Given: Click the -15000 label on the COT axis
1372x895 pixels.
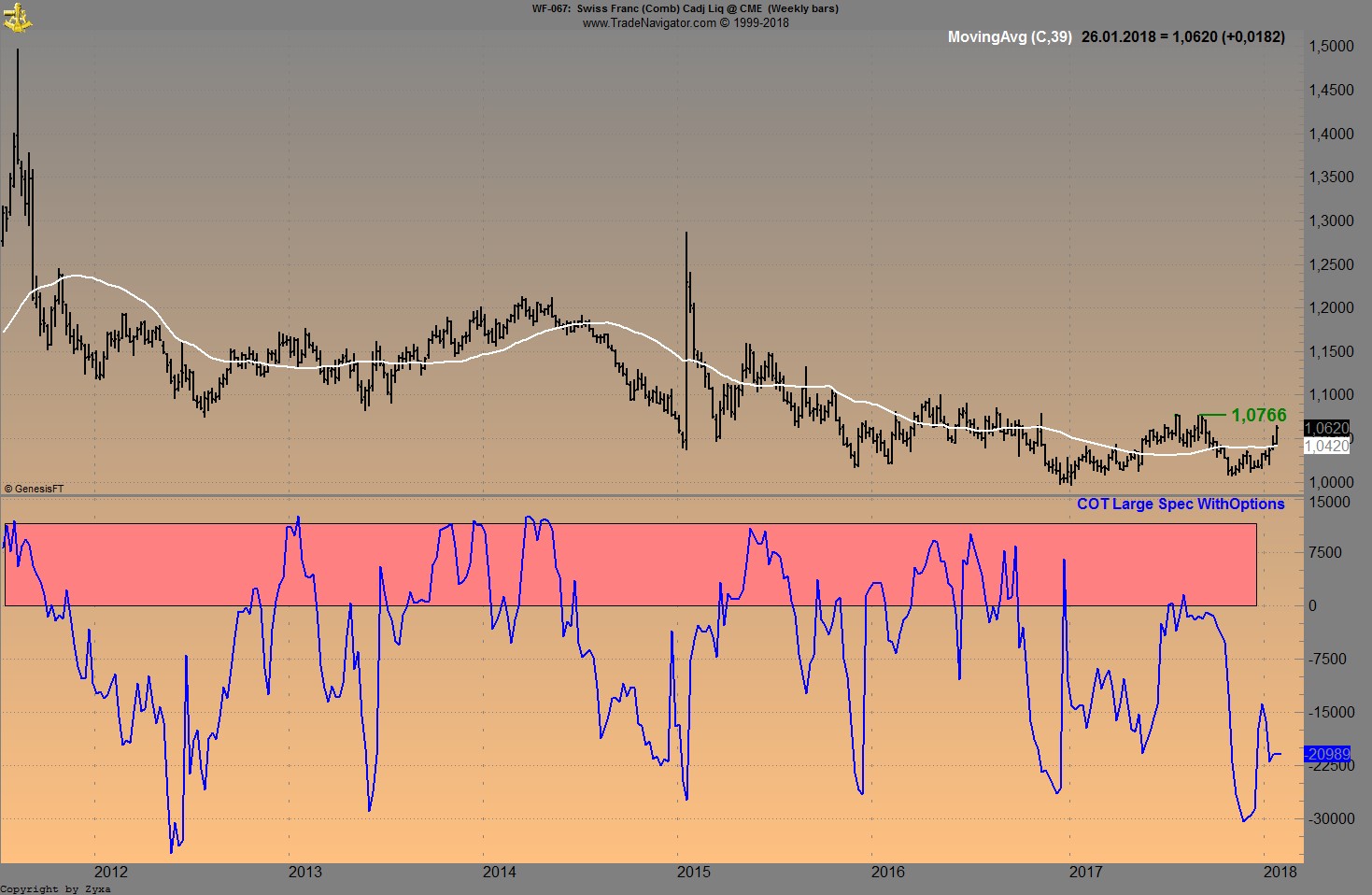Looking at the screenshot, I should [x=1331, y=712].
